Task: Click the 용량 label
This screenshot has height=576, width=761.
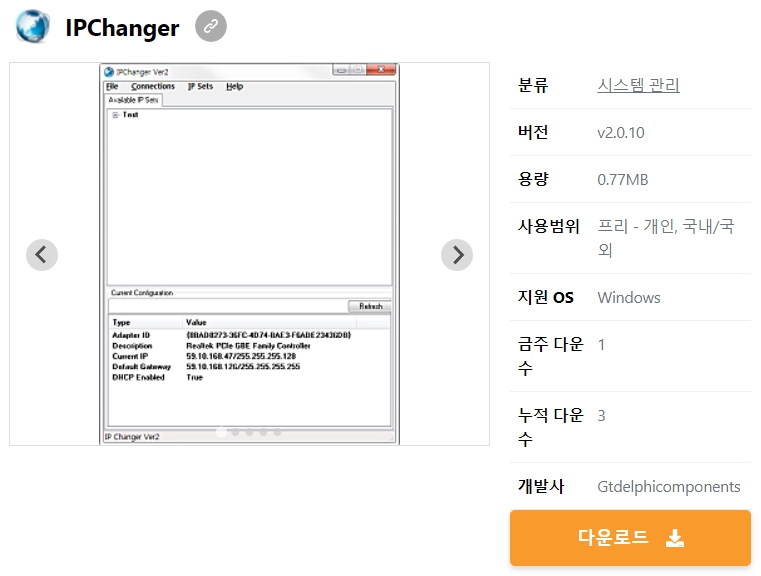Action: point(533,180)
